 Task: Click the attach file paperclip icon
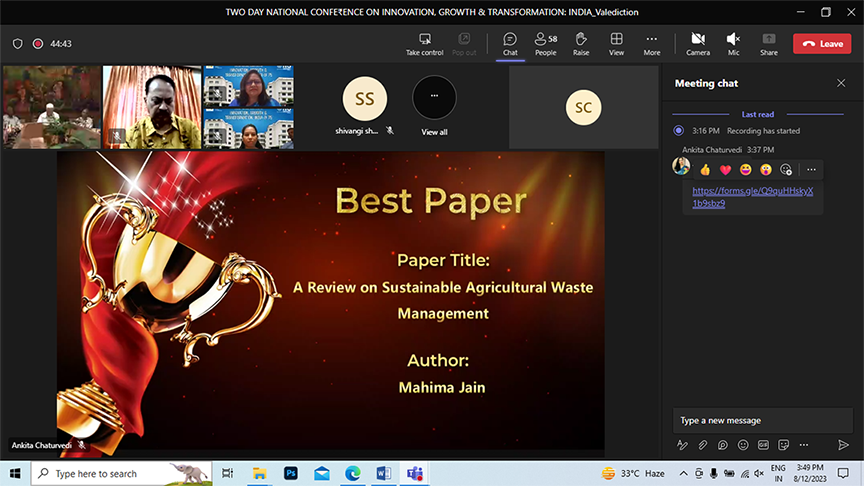tap(703, 445)
